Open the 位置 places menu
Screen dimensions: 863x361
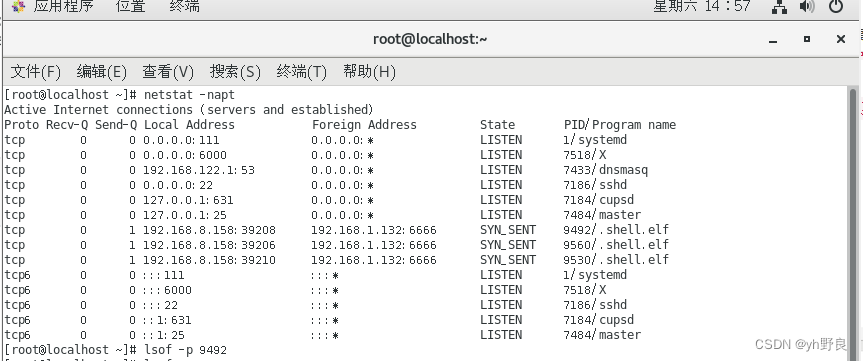pos(130,7)
